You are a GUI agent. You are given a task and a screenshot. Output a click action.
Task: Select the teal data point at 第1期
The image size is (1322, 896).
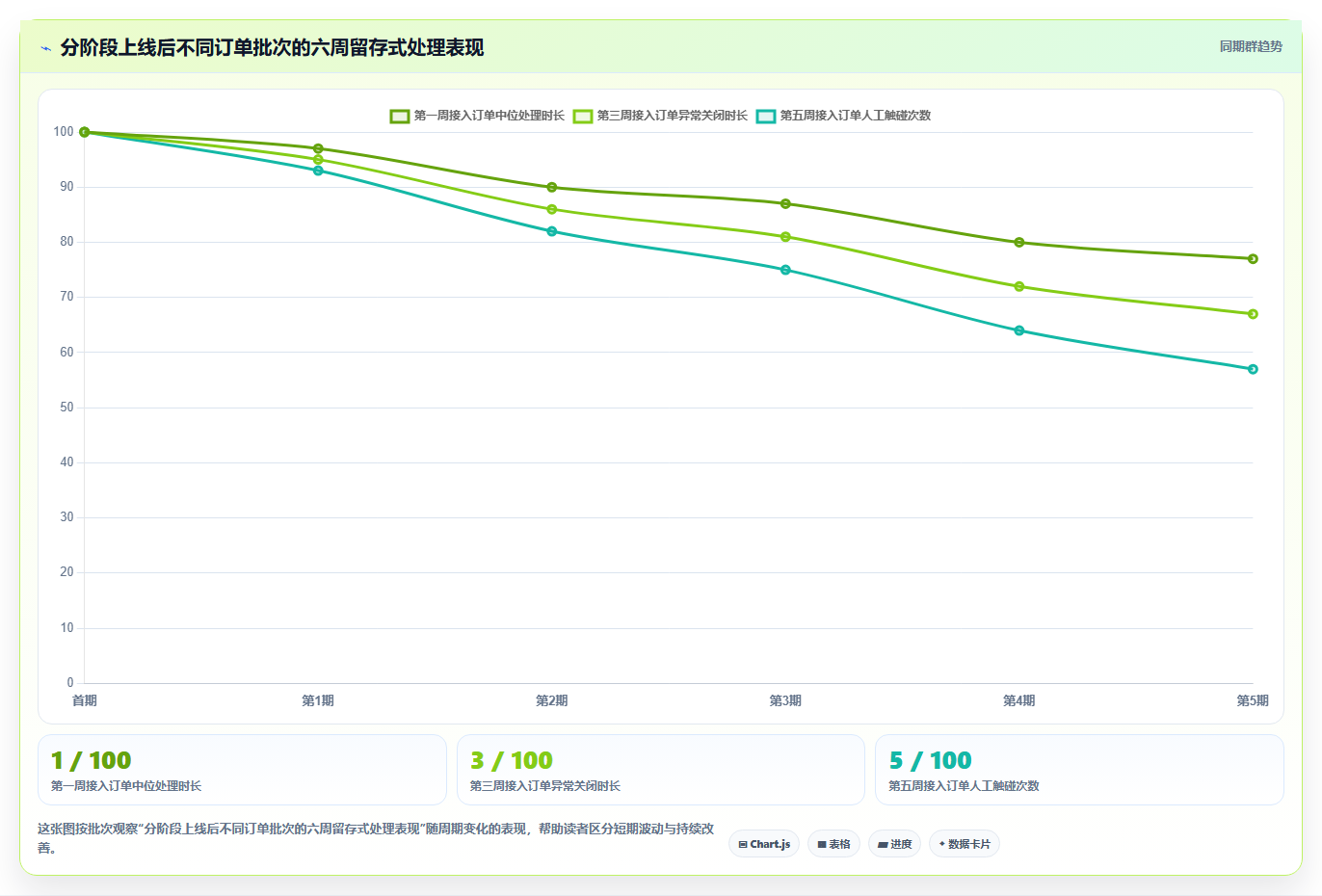point(318,171)
